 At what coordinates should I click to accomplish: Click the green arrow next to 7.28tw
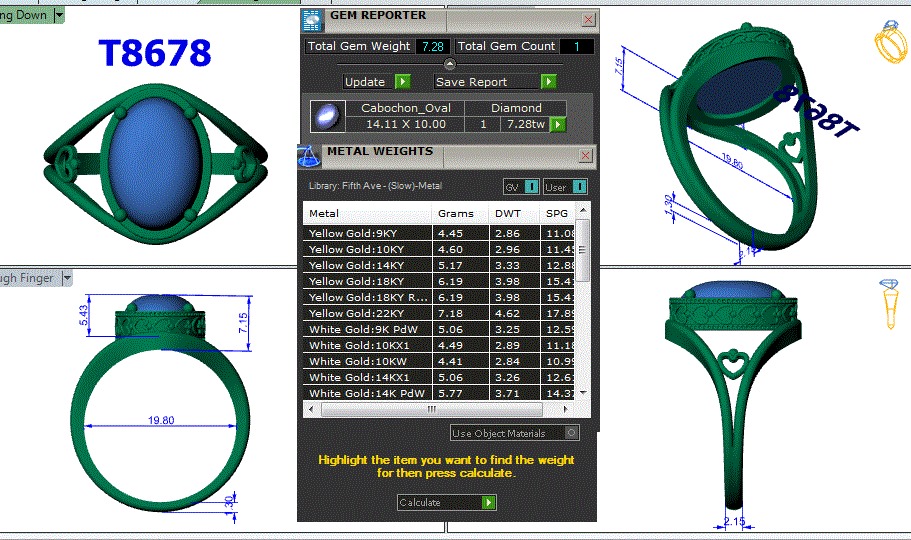coord(558,125)
